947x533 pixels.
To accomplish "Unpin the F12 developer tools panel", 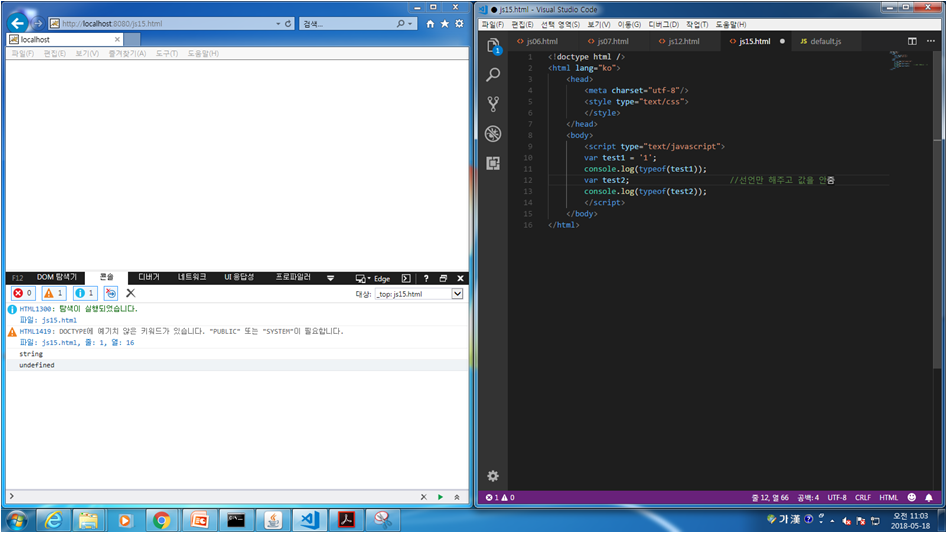I will 443,278.
